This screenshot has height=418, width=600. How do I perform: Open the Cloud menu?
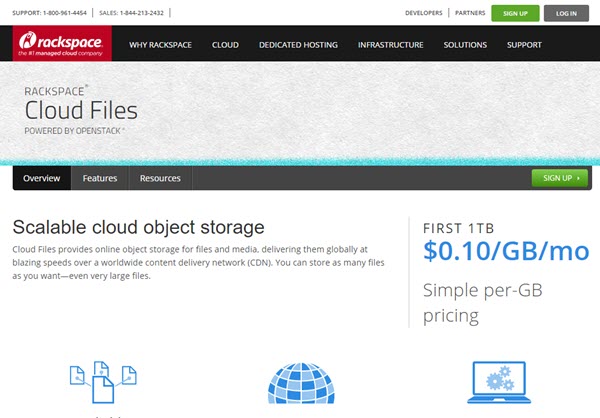point(225,45)
